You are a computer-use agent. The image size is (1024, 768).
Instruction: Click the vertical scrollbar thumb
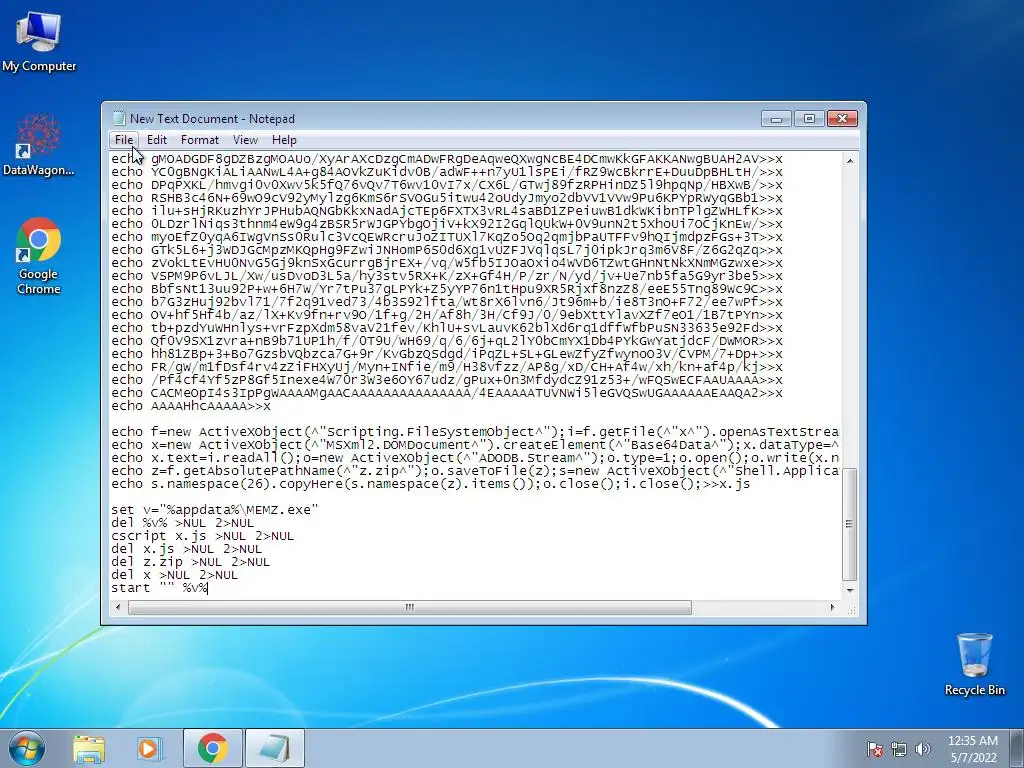tap(850, 524)
